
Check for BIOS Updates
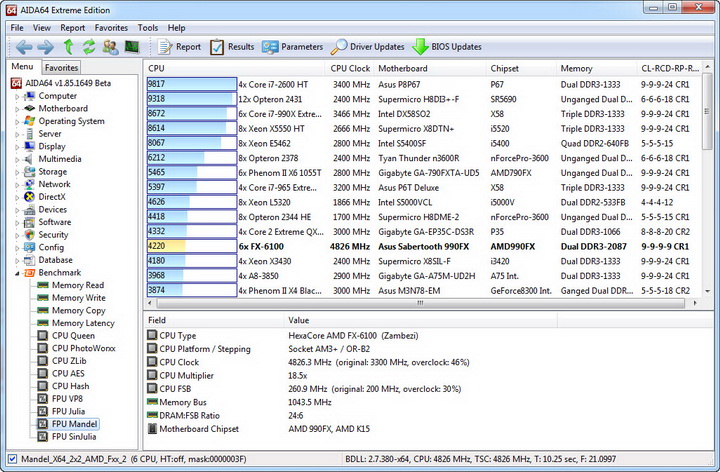pos(447,47)
